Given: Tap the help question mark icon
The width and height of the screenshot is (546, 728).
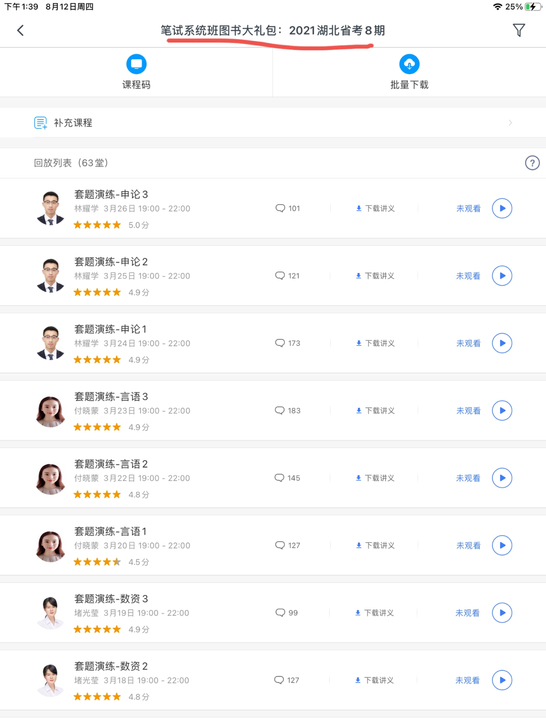Looking at the screenshot, I should coord(532,163).
